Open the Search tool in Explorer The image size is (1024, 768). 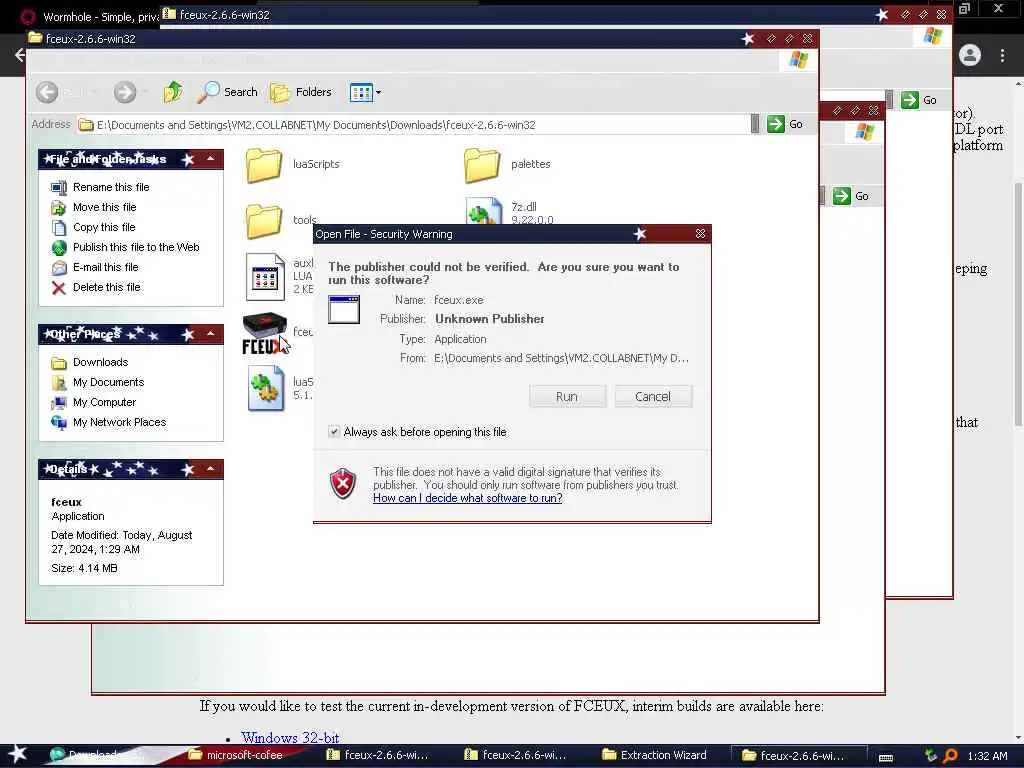[x=227, y=92]
